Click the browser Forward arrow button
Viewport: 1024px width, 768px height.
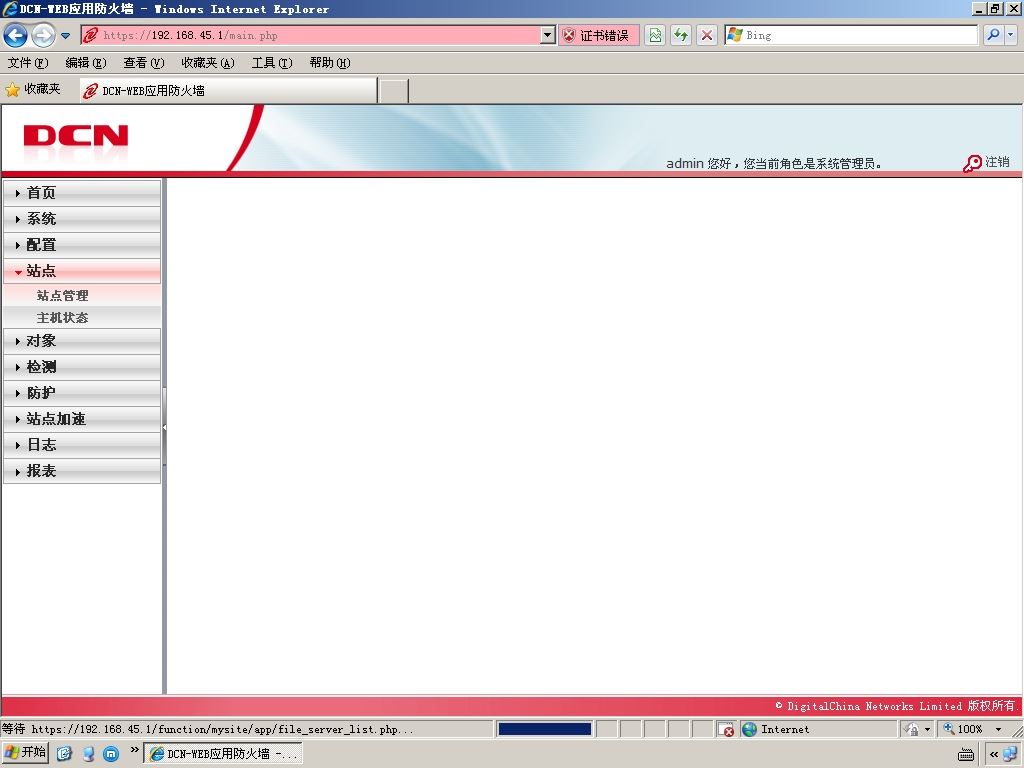(x=44, y=35)
